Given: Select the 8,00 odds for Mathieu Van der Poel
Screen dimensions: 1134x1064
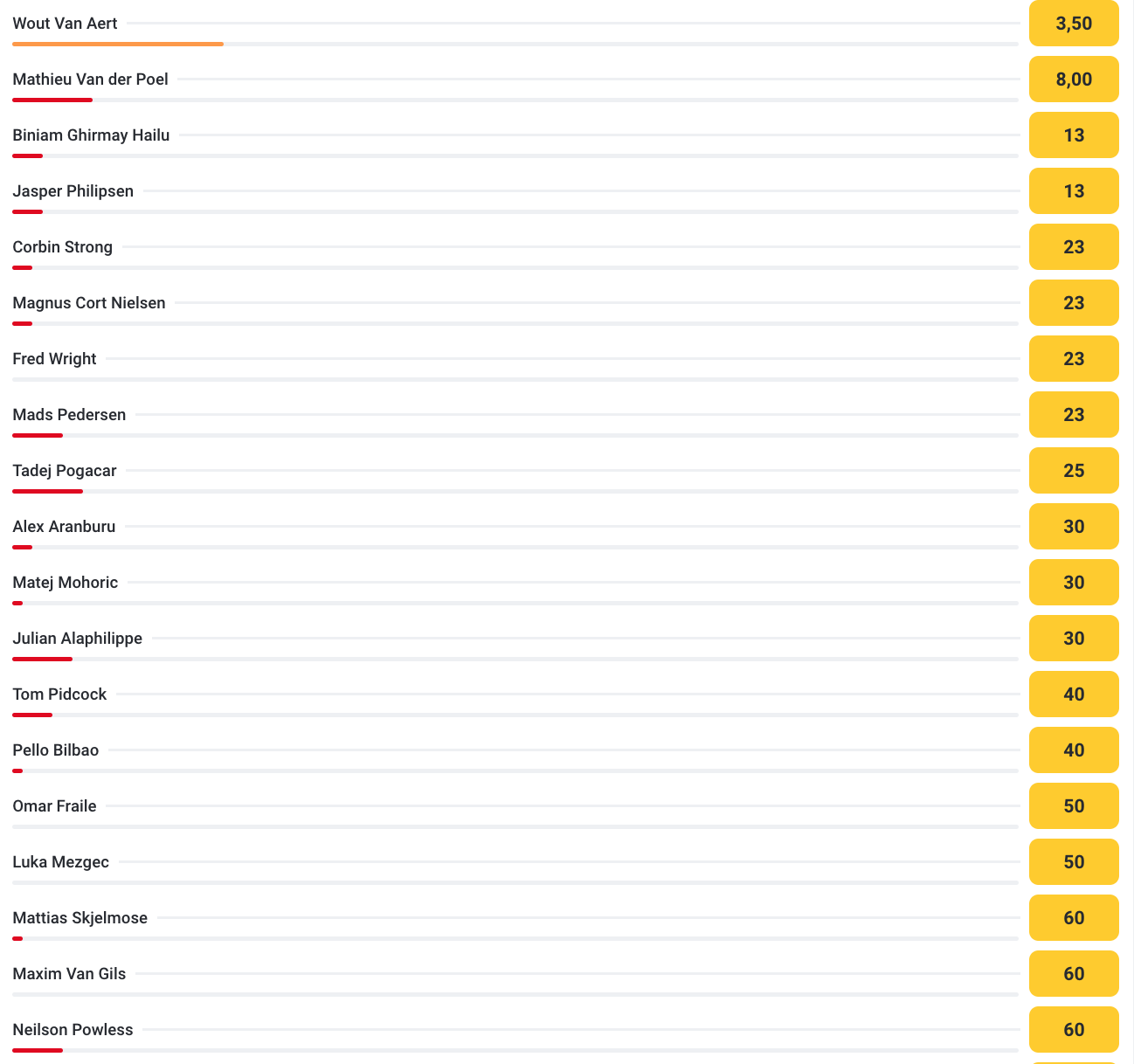Looking at the screenshot, I should click(x=1074, y=79).
